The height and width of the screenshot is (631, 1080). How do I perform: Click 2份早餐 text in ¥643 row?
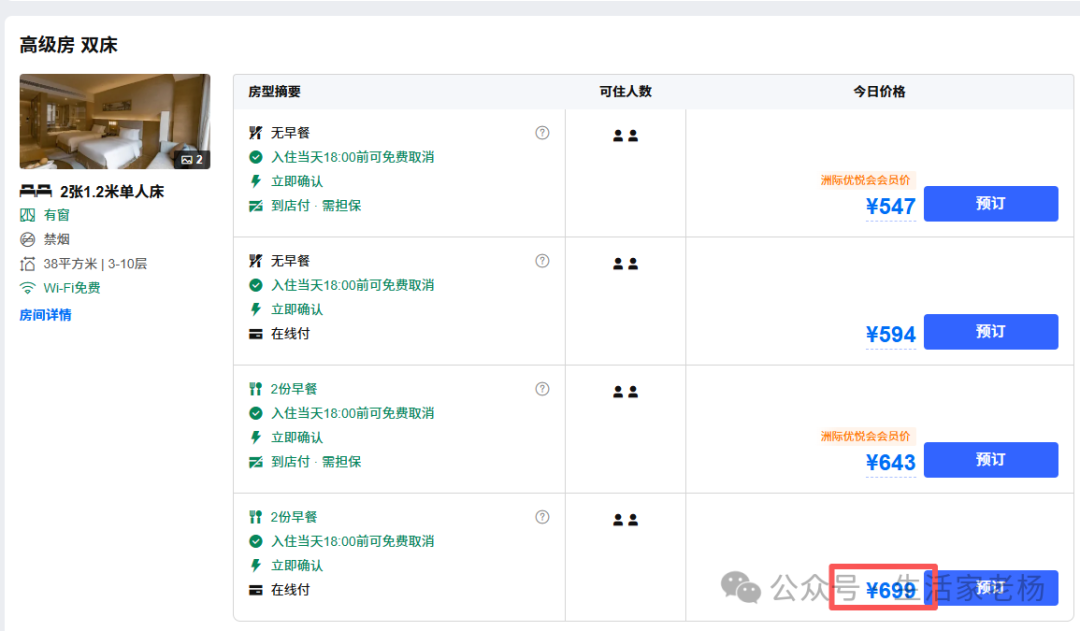294,389
